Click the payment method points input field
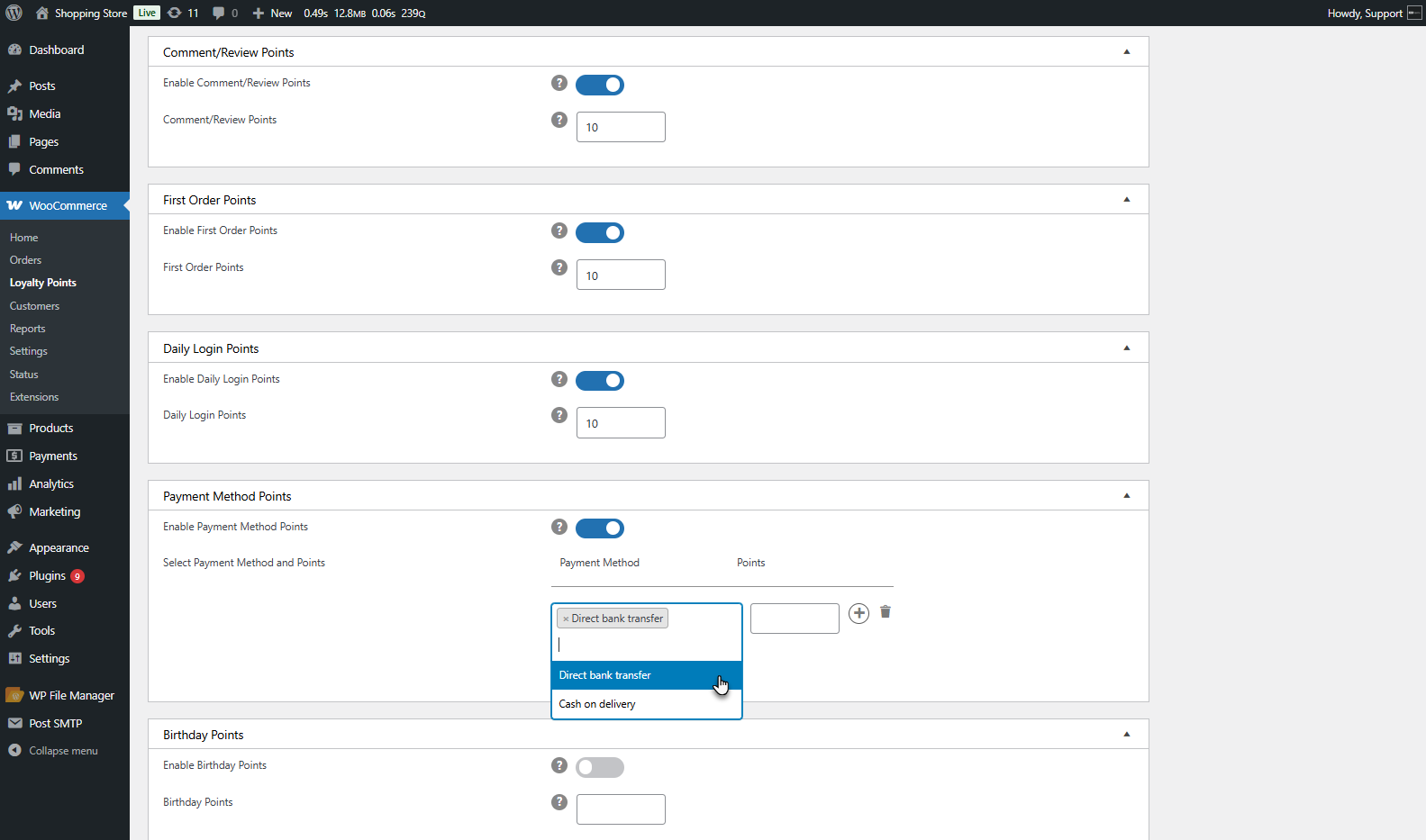Screen dimensions: 1426x840 pos(795,619)
